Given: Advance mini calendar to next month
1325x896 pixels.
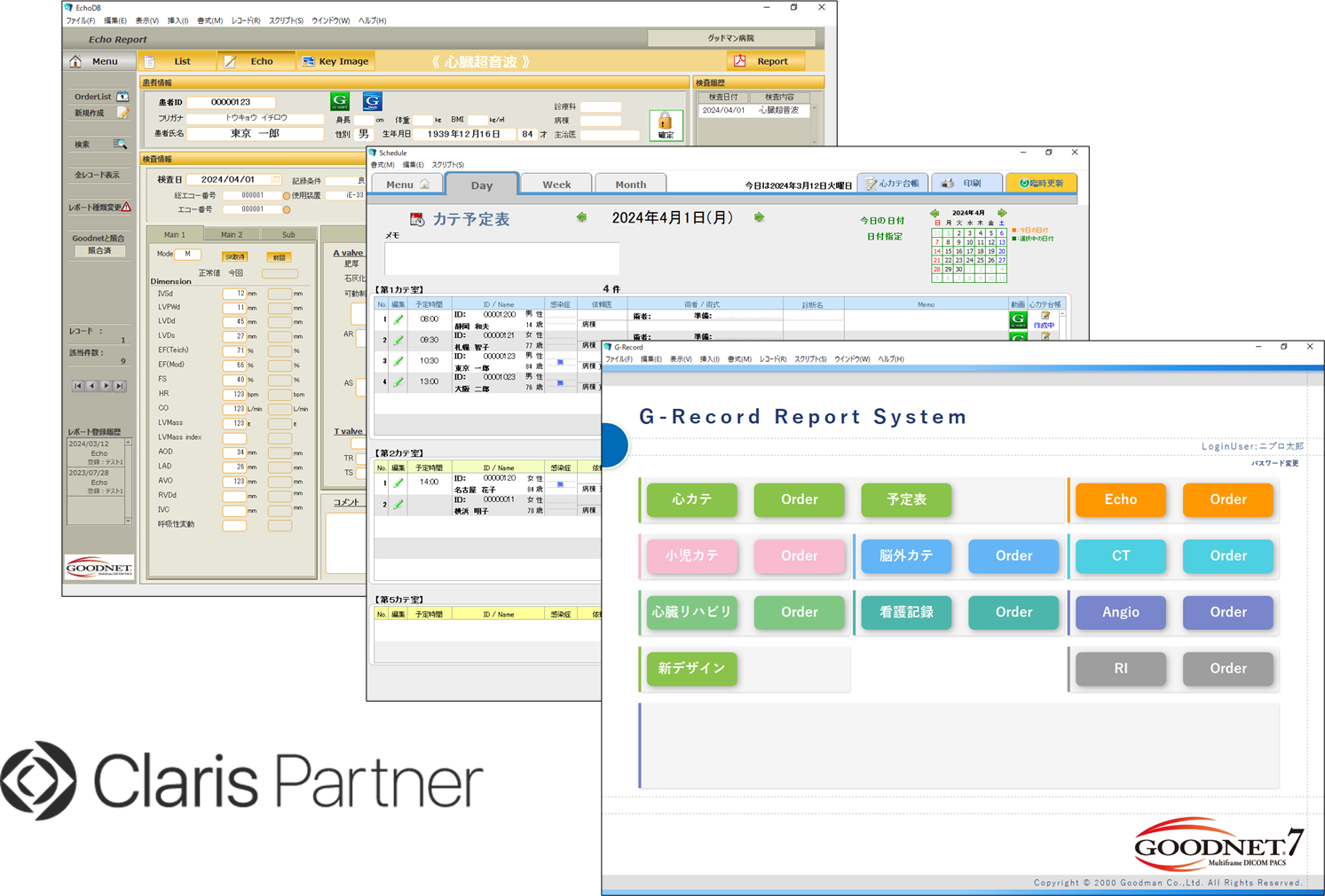Looking at the screenshot, I should coord(1002,213).
